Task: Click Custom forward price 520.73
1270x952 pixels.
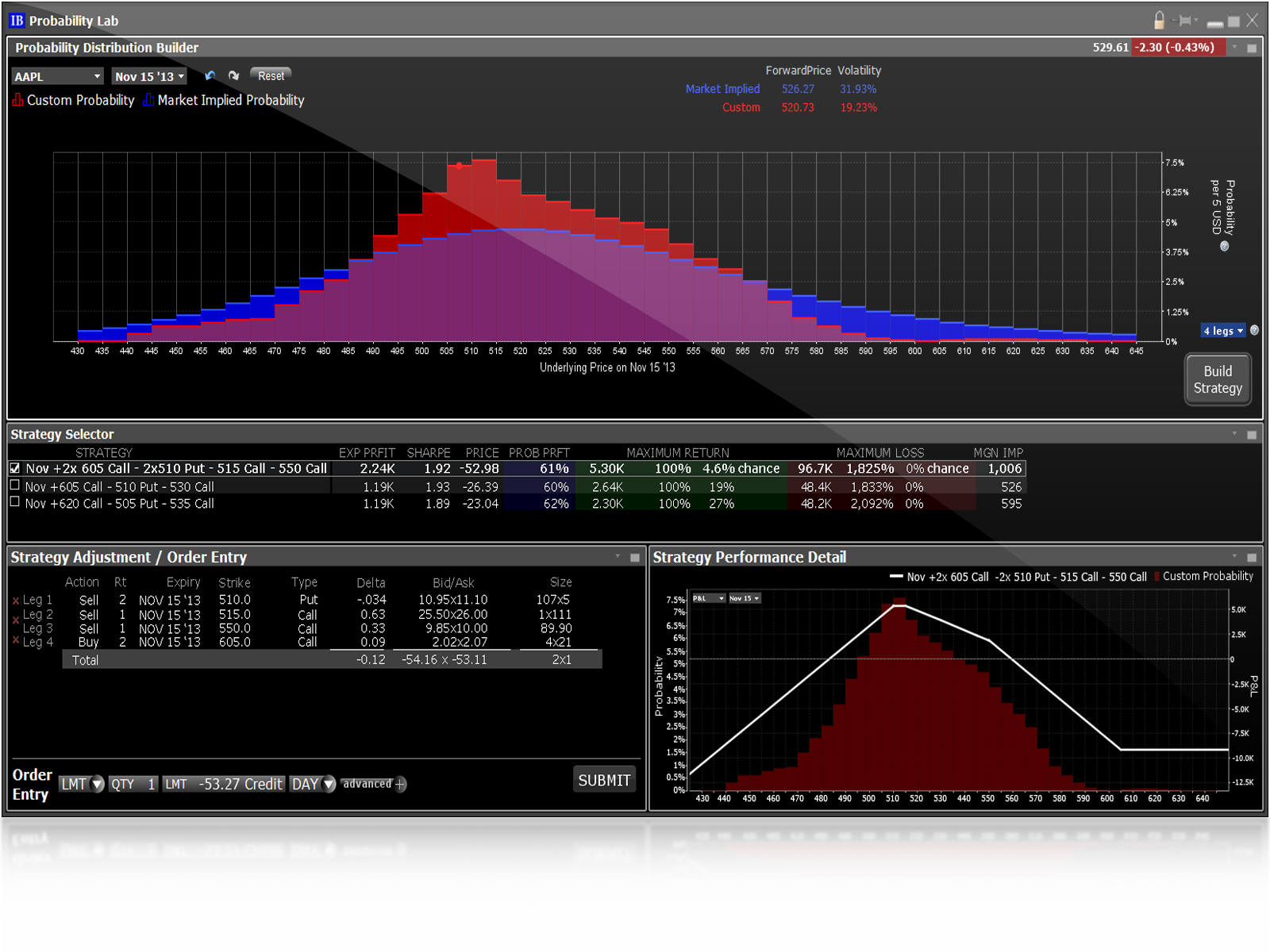Action: 798,108
